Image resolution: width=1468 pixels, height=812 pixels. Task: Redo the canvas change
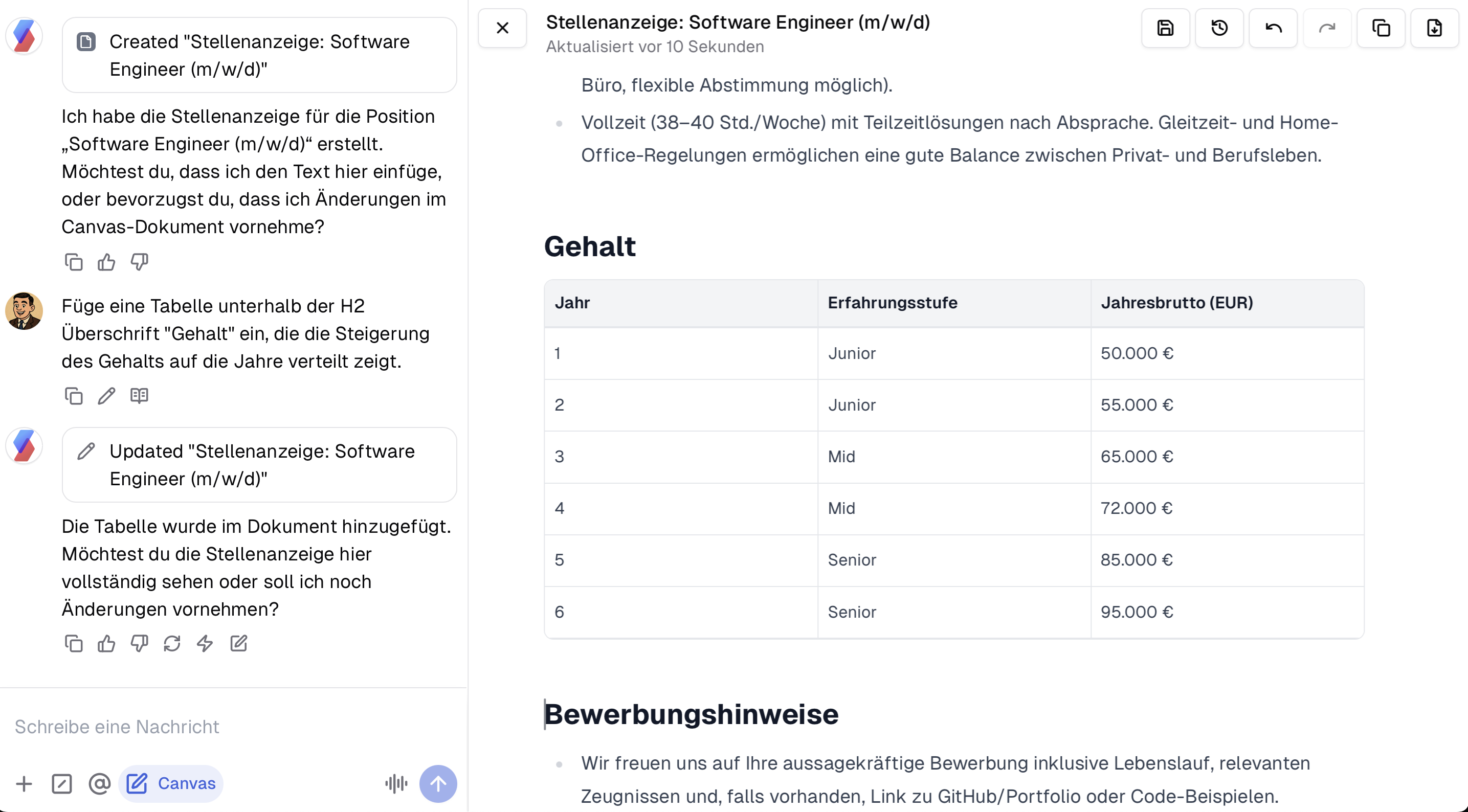click(x=1326, y=28)
